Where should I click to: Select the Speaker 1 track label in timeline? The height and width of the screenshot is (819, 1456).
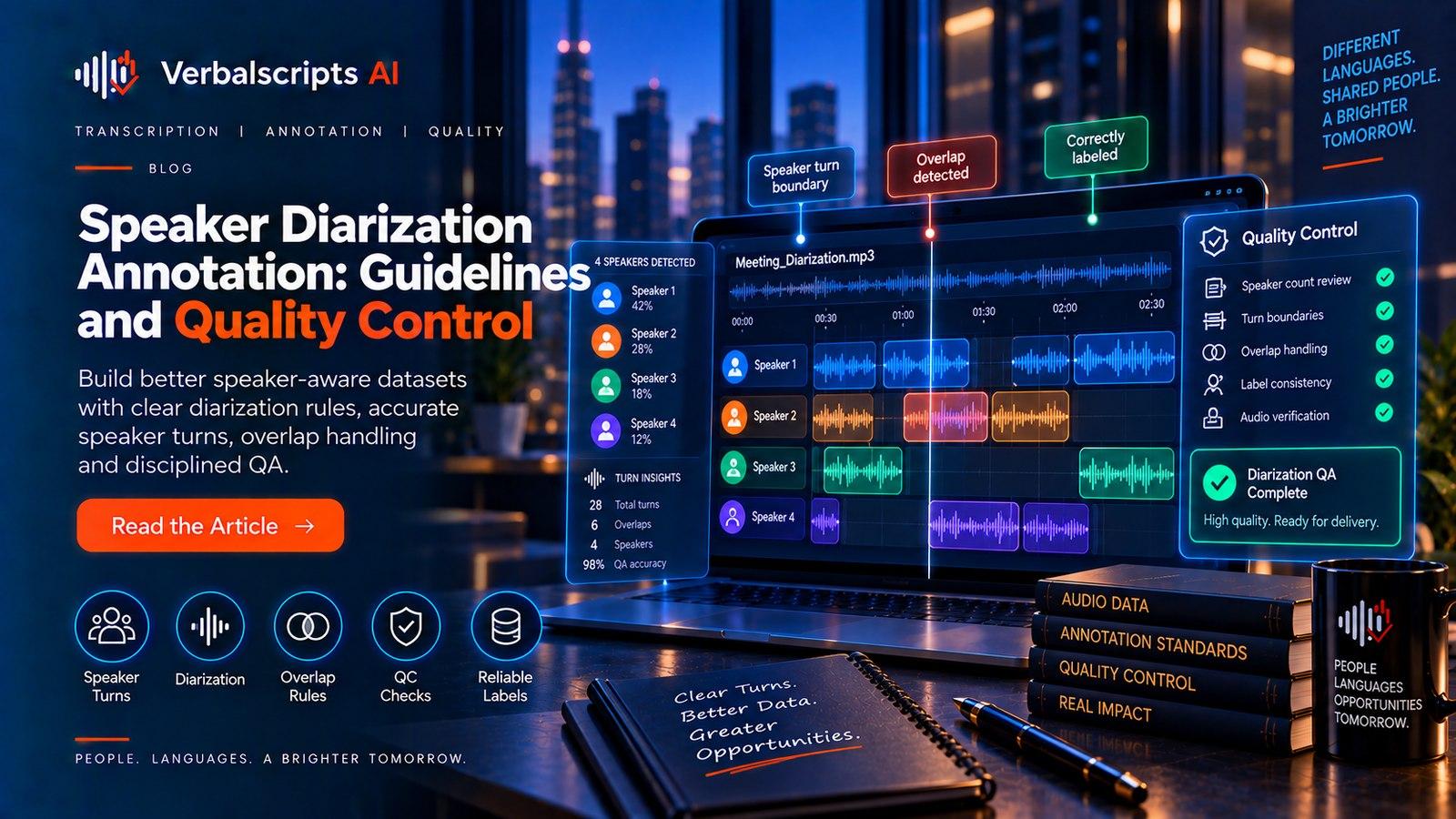click(x=763, y=365)
